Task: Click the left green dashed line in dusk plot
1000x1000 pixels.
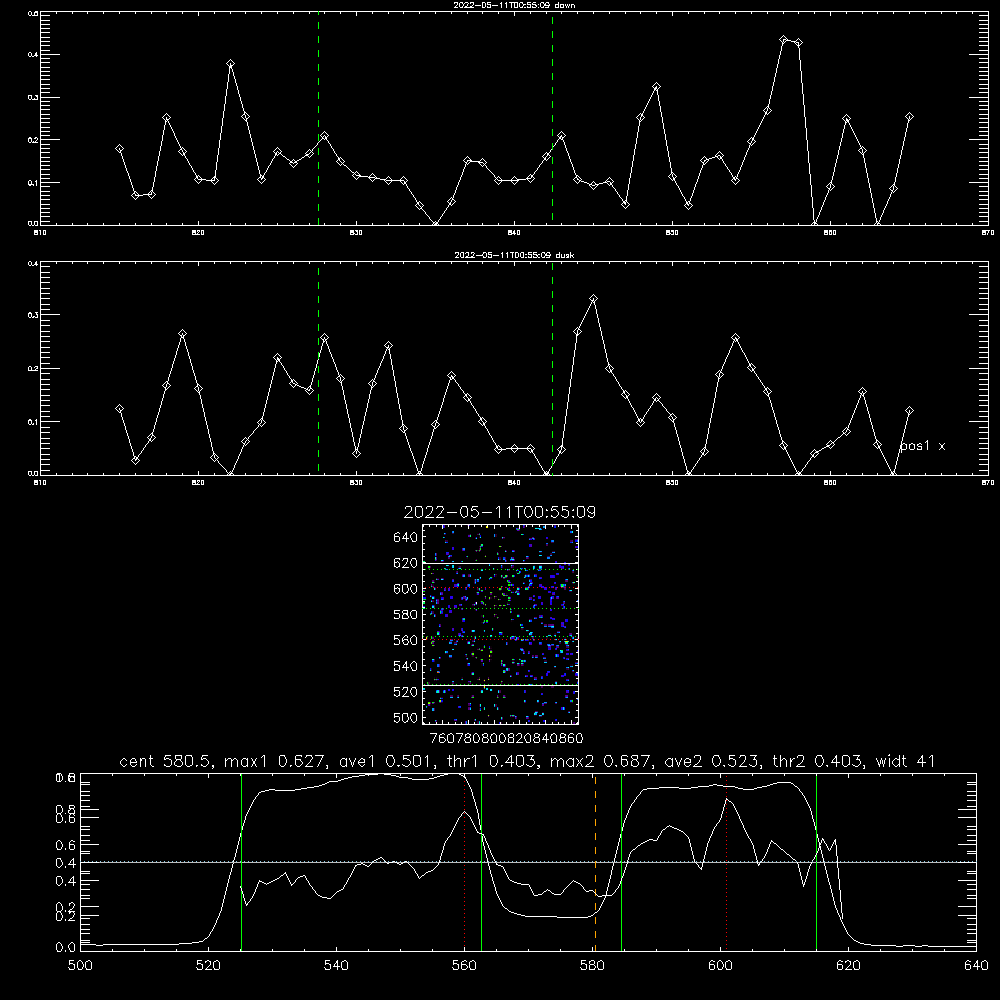Action: (318, 369)
